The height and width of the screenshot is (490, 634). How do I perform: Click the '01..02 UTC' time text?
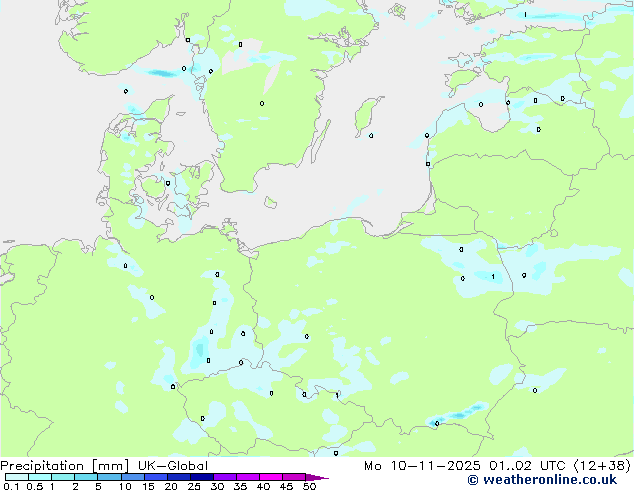coord(527,466)
